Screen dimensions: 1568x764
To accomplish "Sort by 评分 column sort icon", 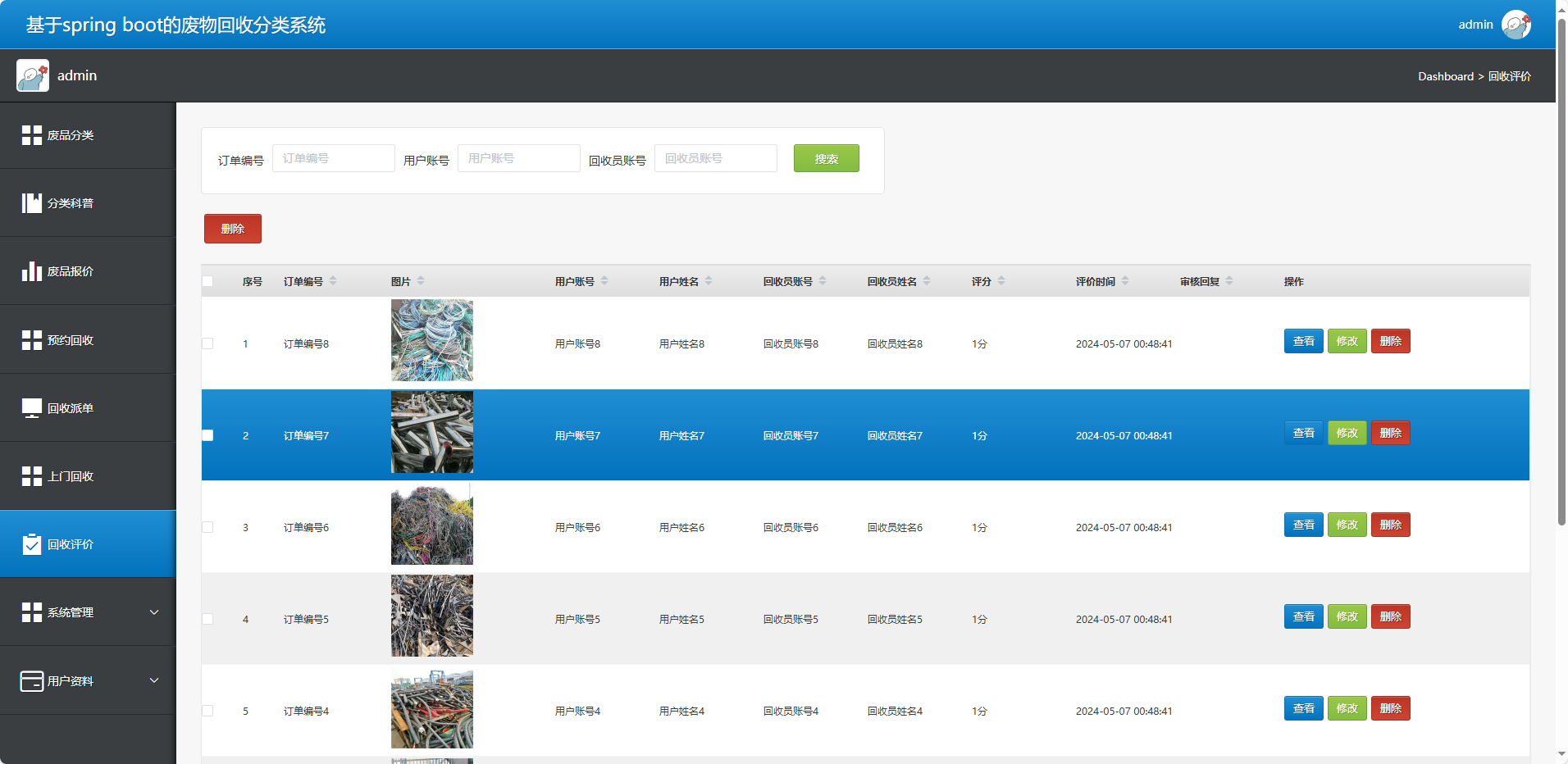I will (x=1001, y=281).
